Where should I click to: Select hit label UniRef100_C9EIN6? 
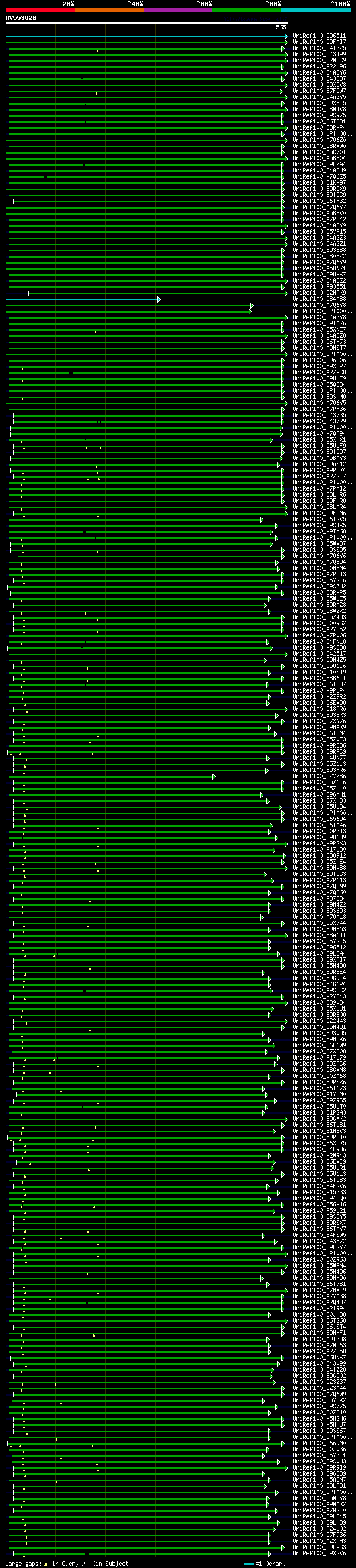(319, 513)
